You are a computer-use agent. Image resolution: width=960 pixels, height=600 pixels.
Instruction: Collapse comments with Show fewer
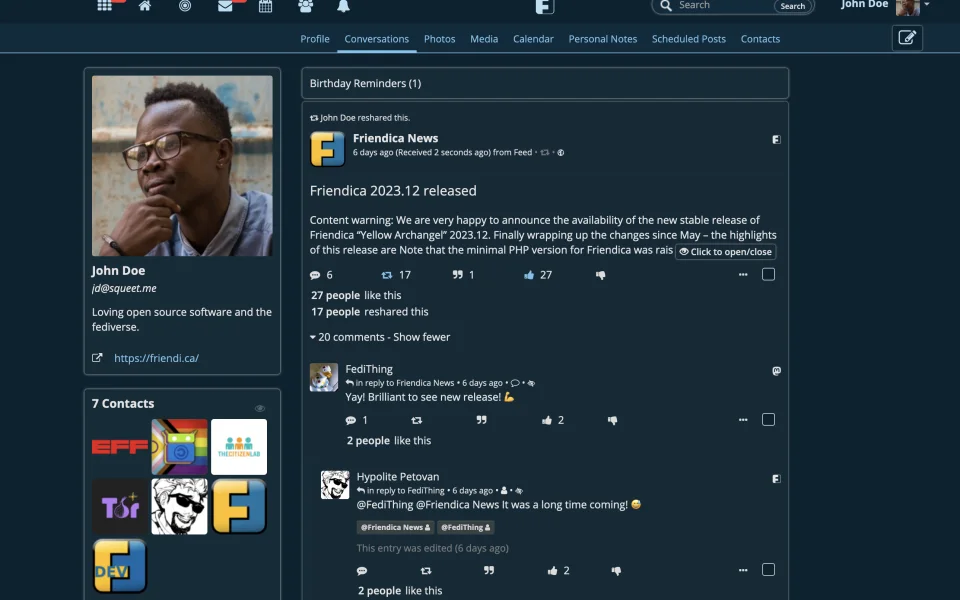[x=421, y=337]
